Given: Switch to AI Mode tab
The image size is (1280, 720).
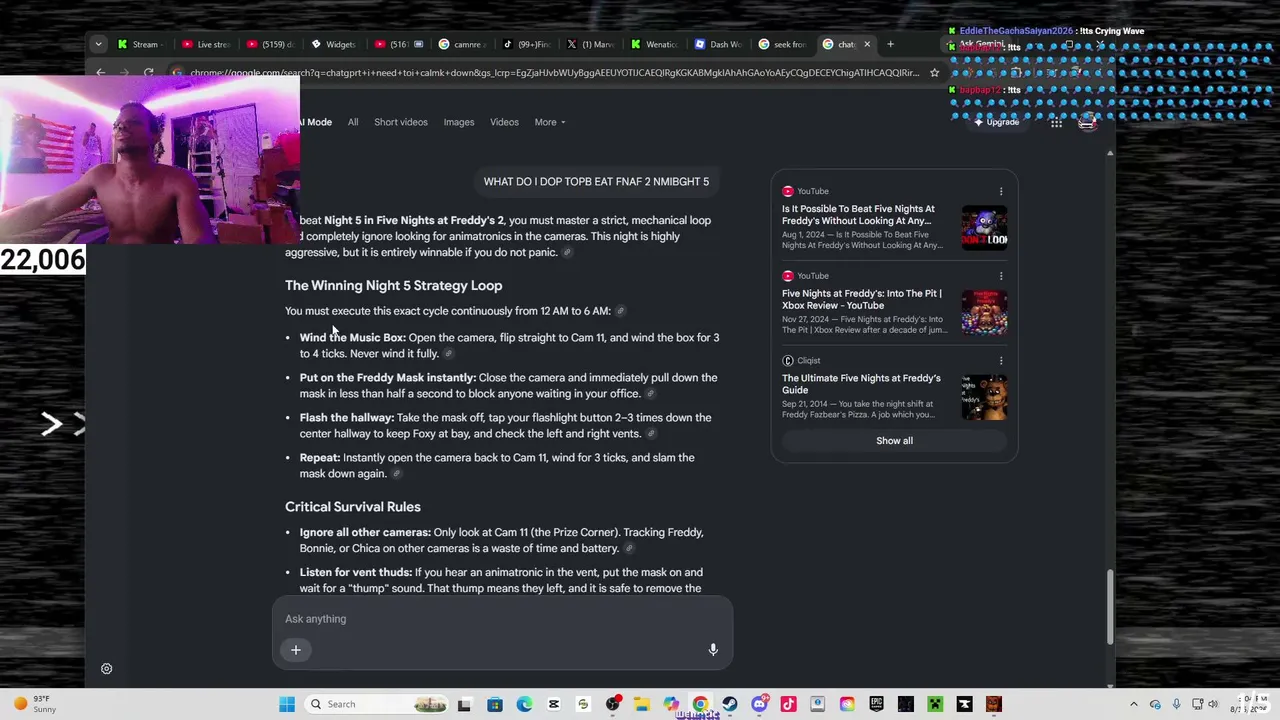Looking at the screenshot, I should (315, 122).
